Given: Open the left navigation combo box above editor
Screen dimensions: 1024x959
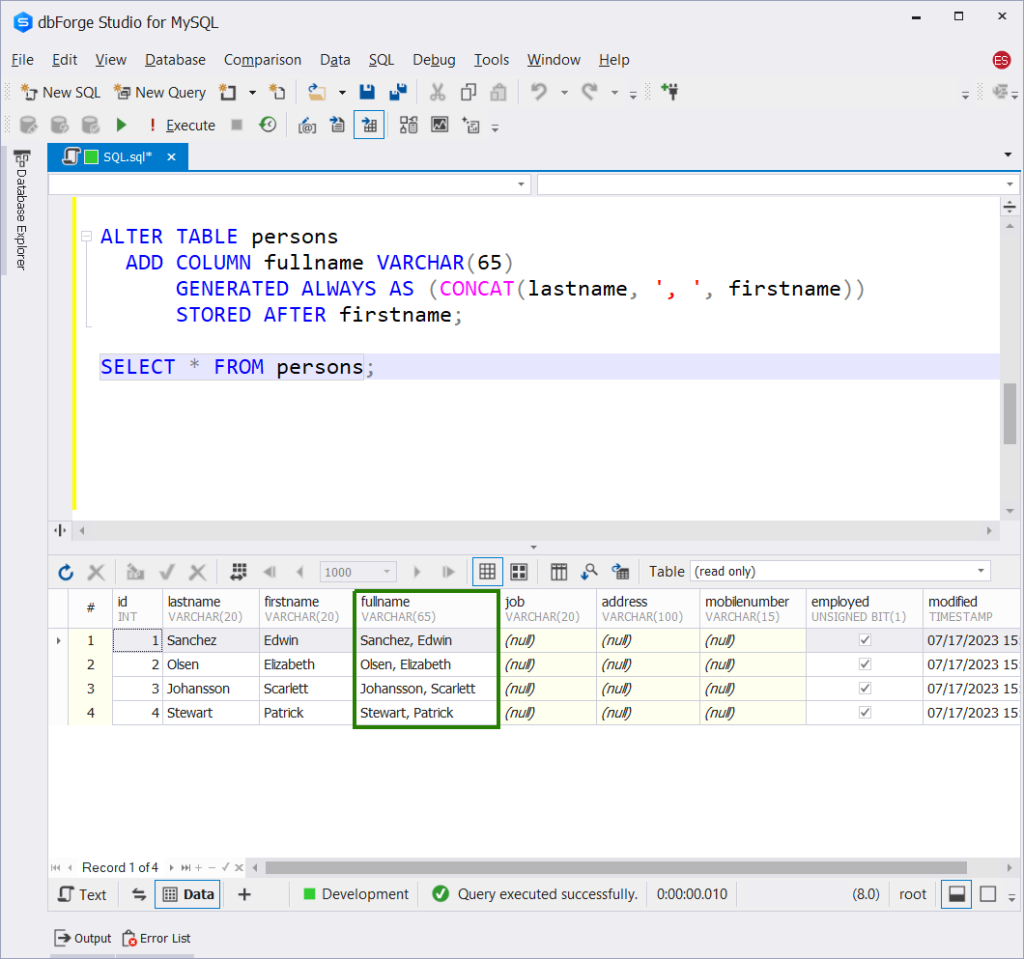Looking at the screenshot, I should (x=289, y=184).
